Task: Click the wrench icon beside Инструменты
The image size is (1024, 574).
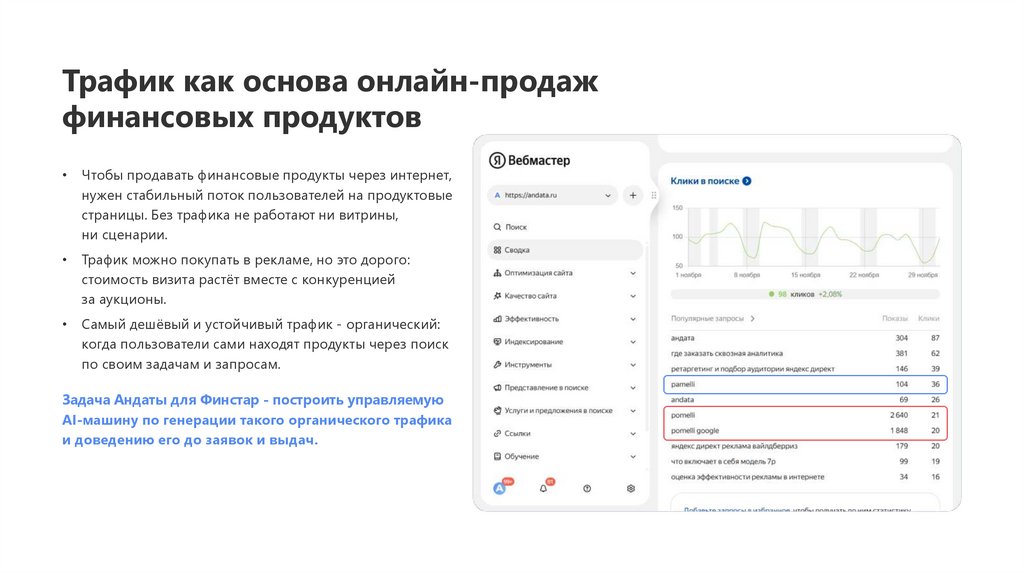Action: (497, 364)
